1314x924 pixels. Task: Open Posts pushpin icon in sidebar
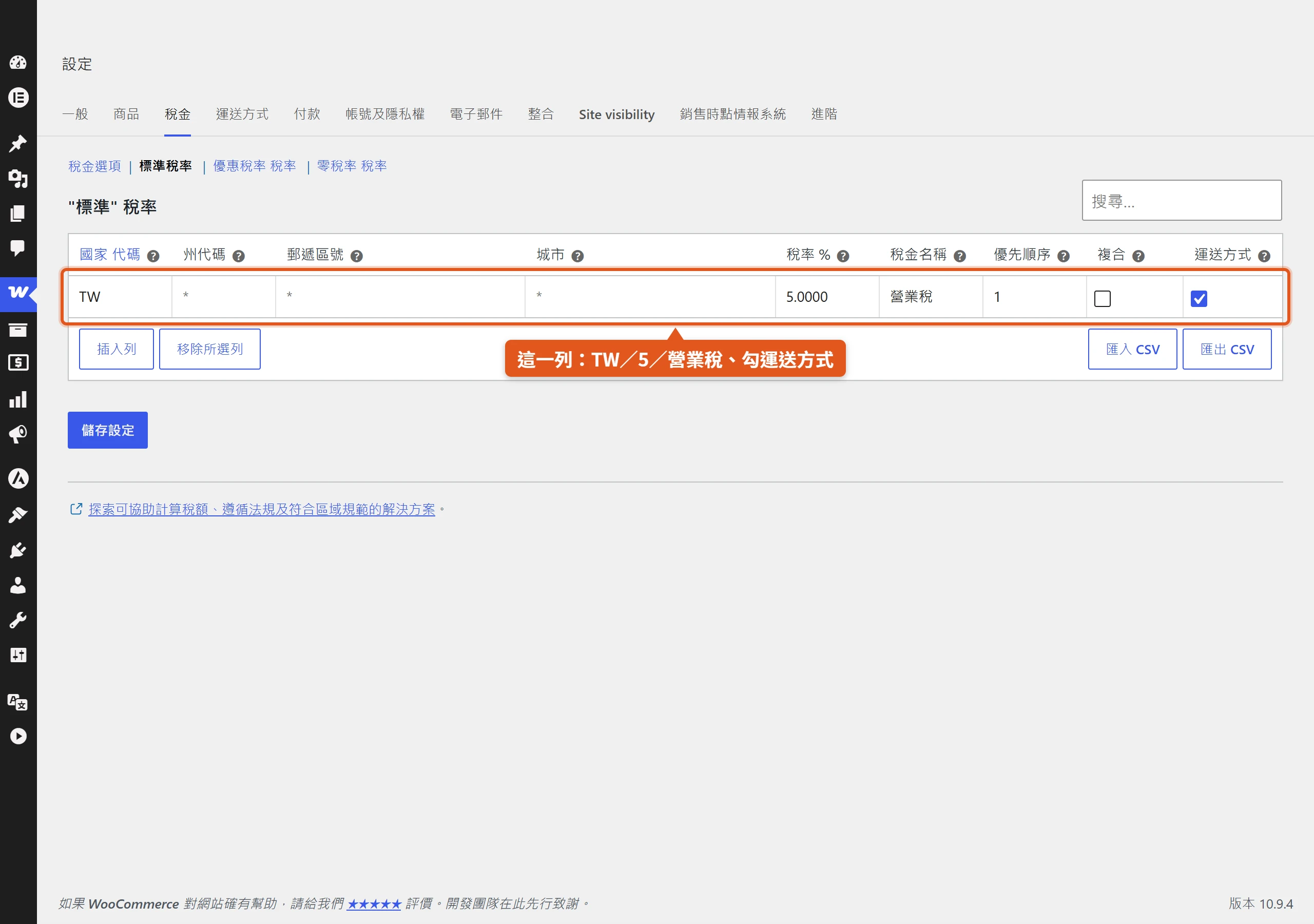(x=18, y=143)
